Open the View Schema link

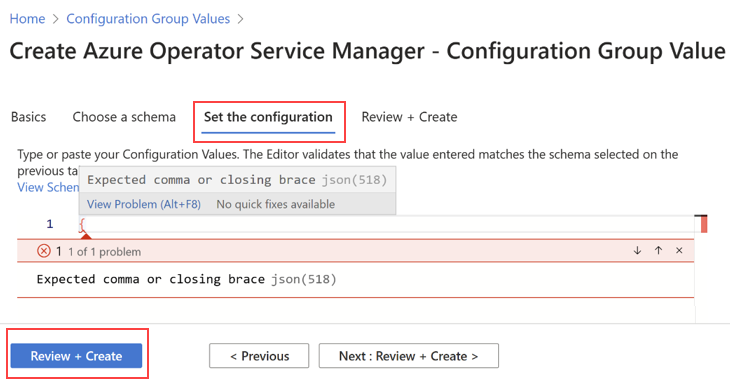click(48, 188)
